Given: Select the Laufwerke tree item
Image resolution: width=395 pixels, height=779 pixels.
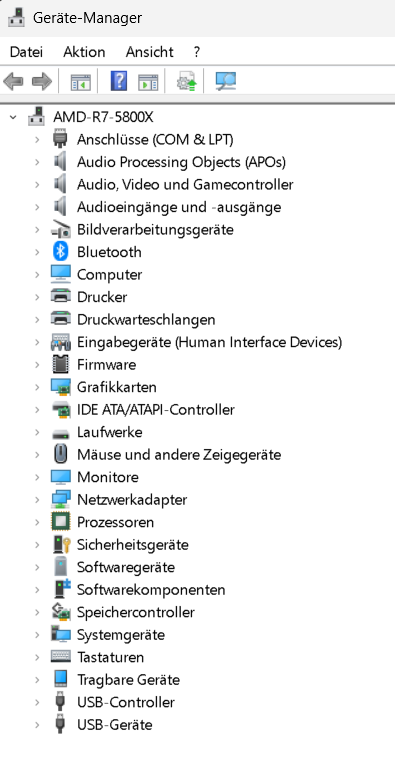Looking at the screenshot, I should pyautogui.click(x=109, y=432).
